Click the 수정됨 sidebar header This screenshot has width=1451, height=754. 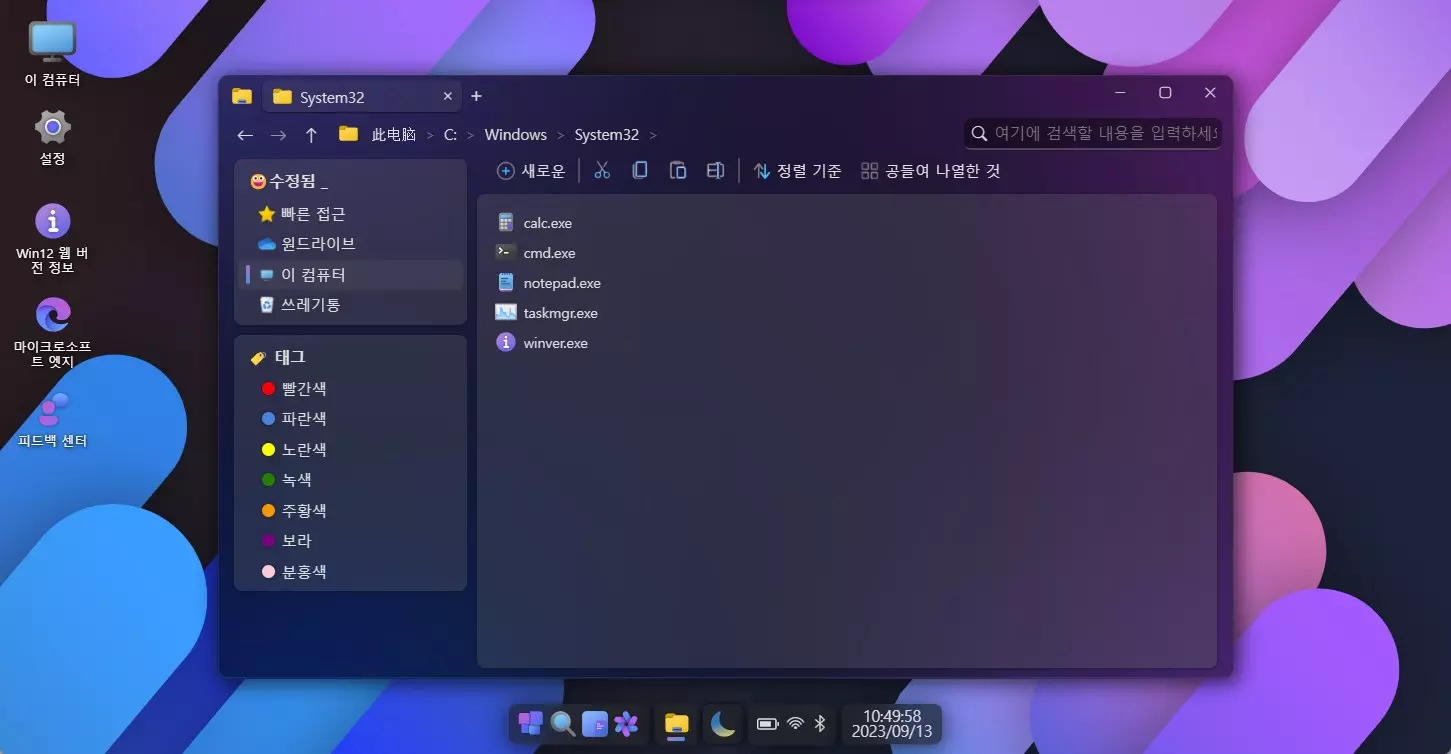289,181
